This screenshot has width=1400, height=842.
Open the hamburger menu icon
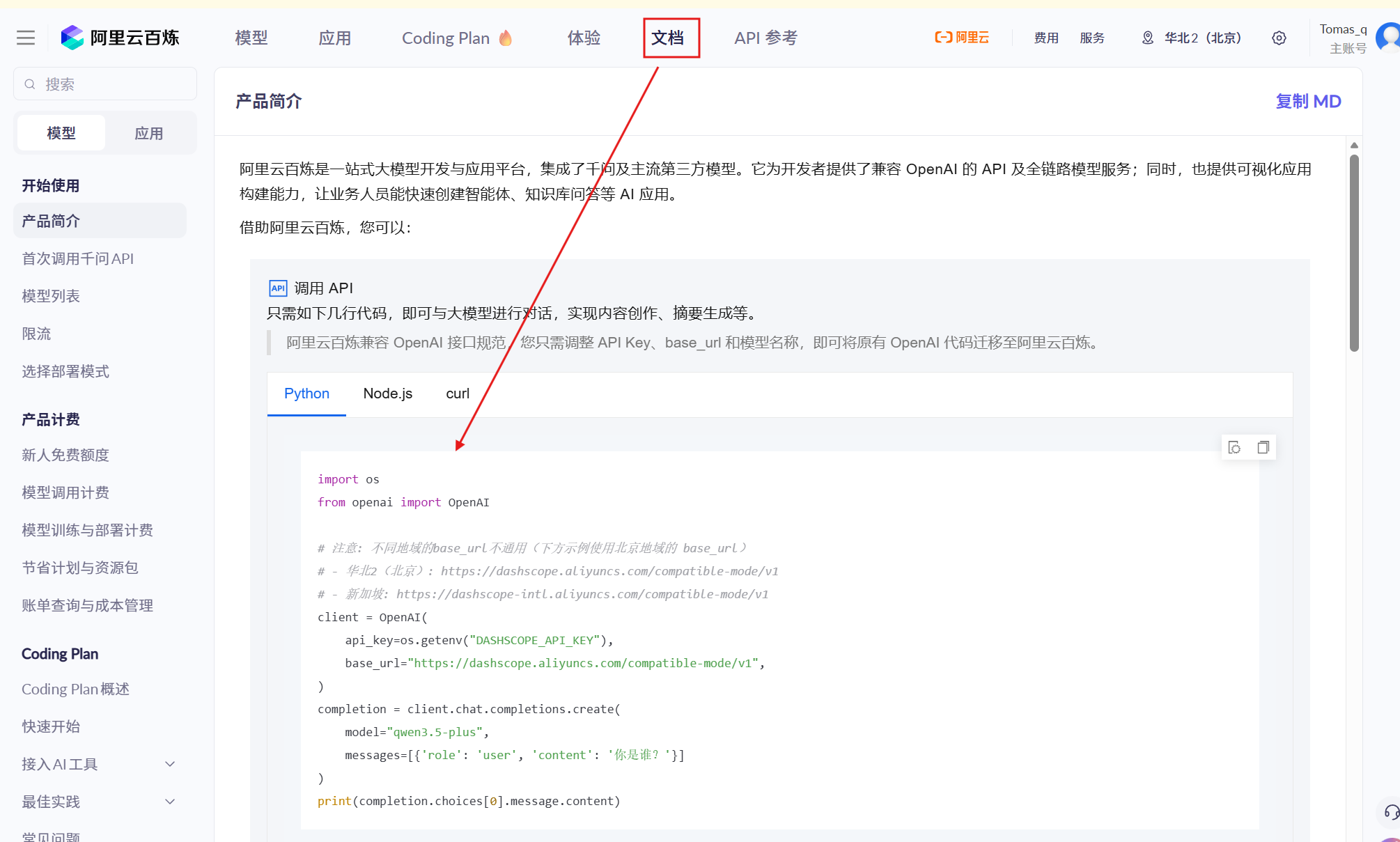(26, 38)
